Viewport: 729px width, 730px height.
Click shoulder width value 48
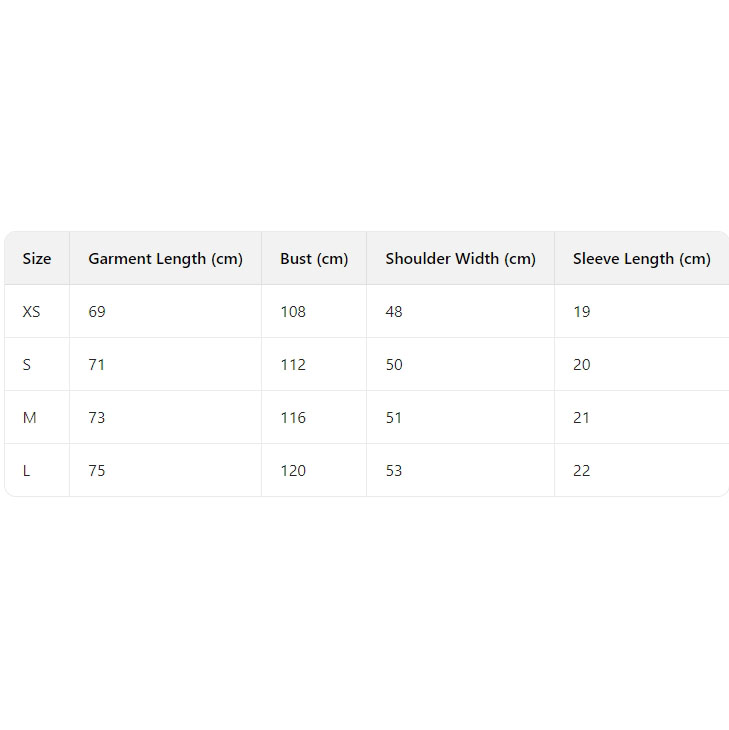pos(394,312)
